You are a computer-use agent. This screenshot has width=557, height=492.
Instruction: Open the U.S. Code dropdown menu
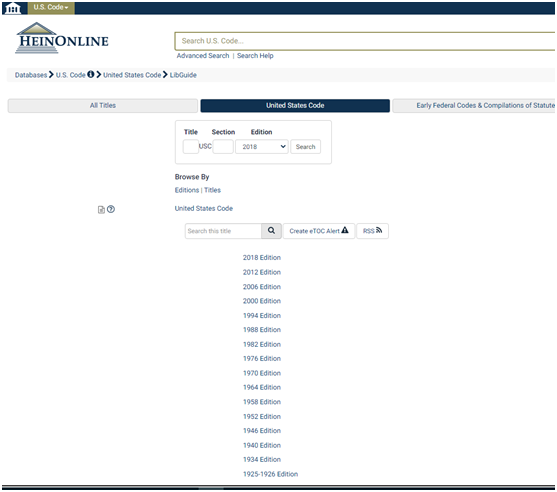pos(51,7)
